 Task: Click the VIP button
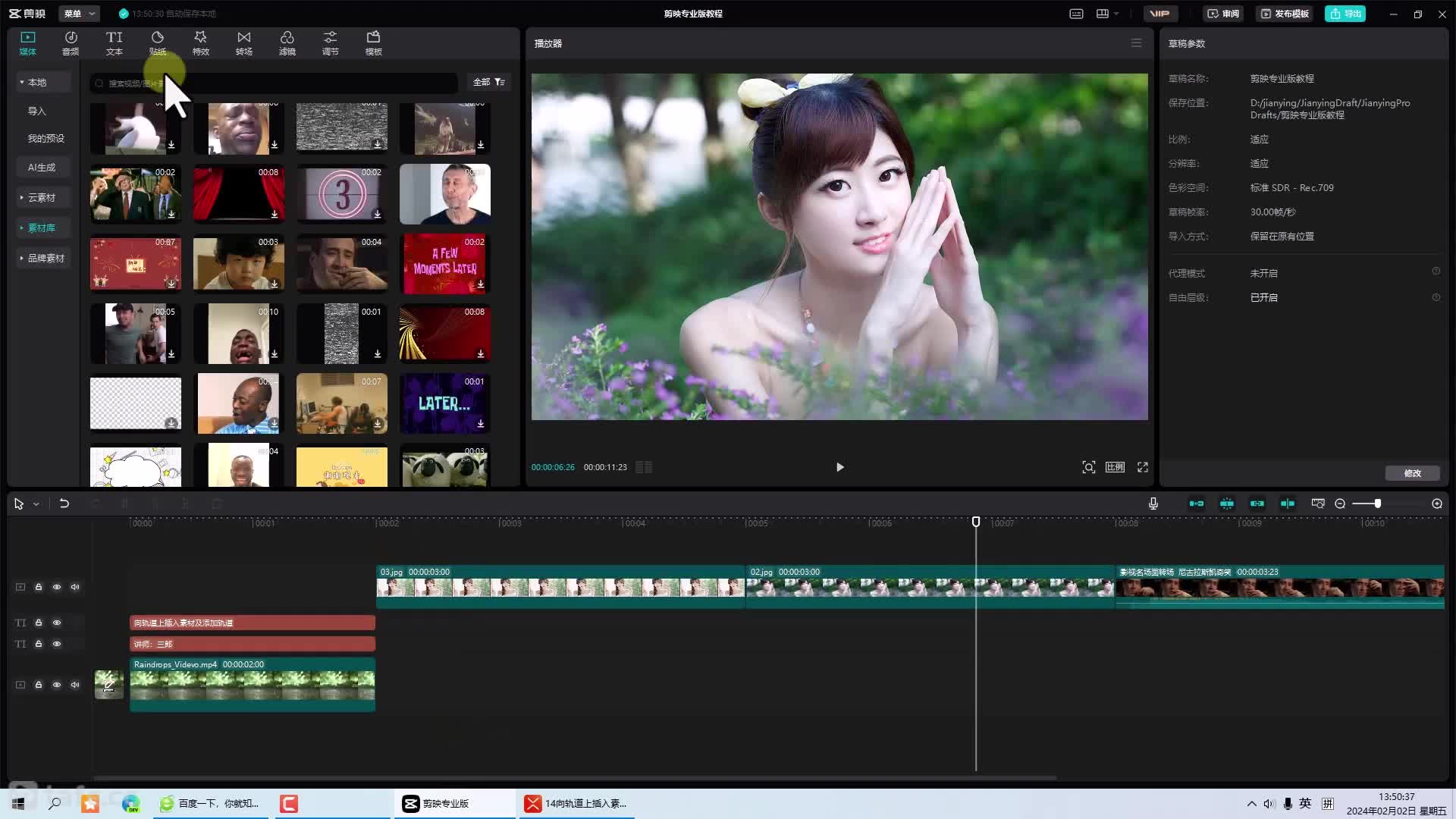tap(1159, 14)
